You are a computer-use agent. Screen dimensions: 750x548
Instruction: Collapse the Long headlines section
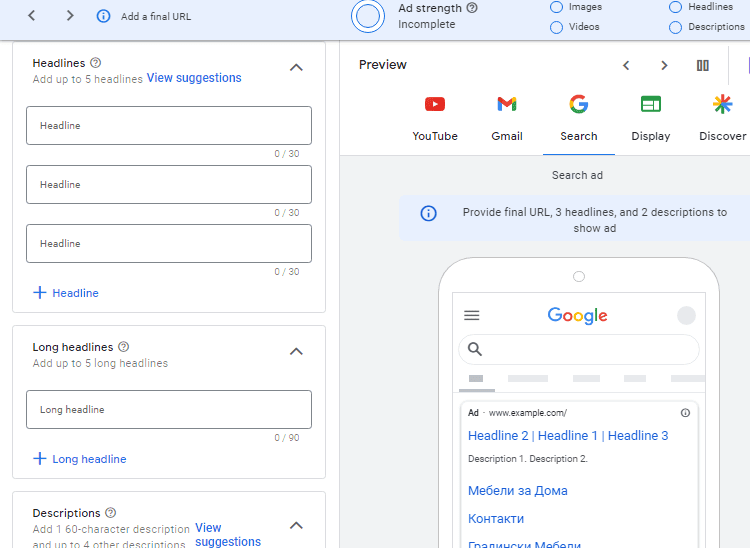(296, 352)
